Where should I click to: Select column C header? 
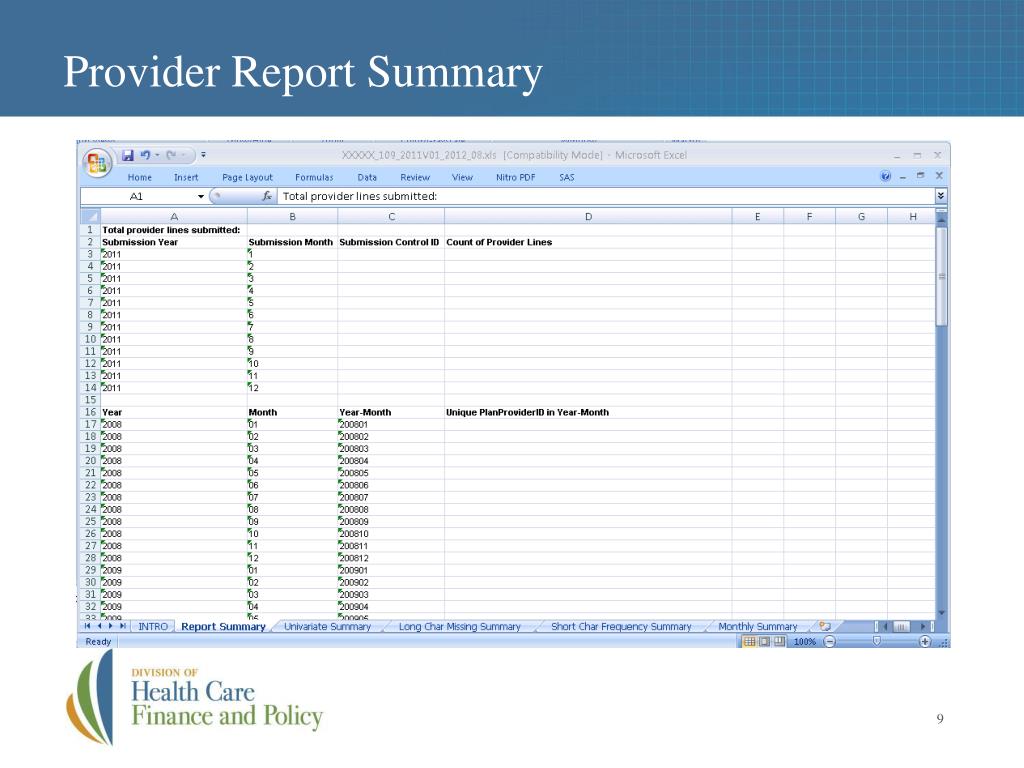[391, 217]
